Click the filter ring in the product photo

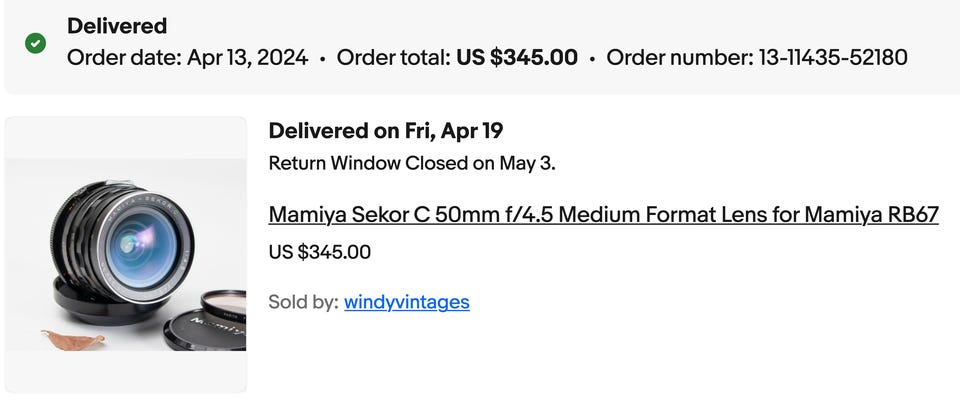222,300
